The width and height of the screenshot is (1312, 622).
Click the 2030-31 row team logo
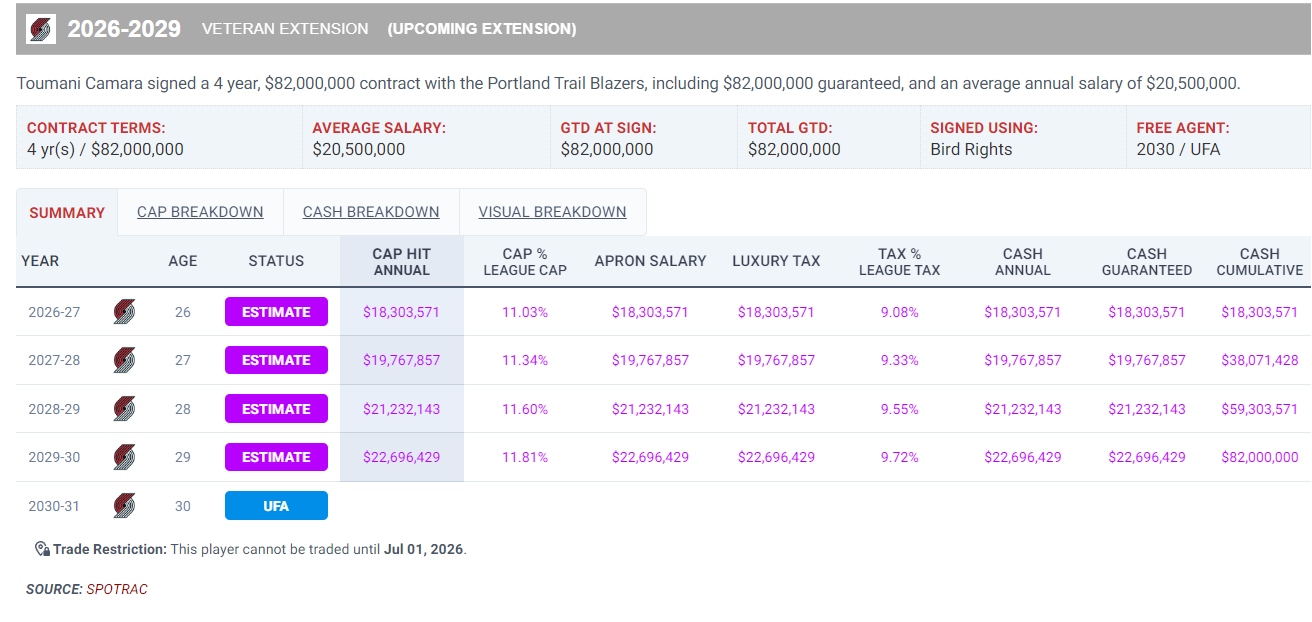coord(124,506)
